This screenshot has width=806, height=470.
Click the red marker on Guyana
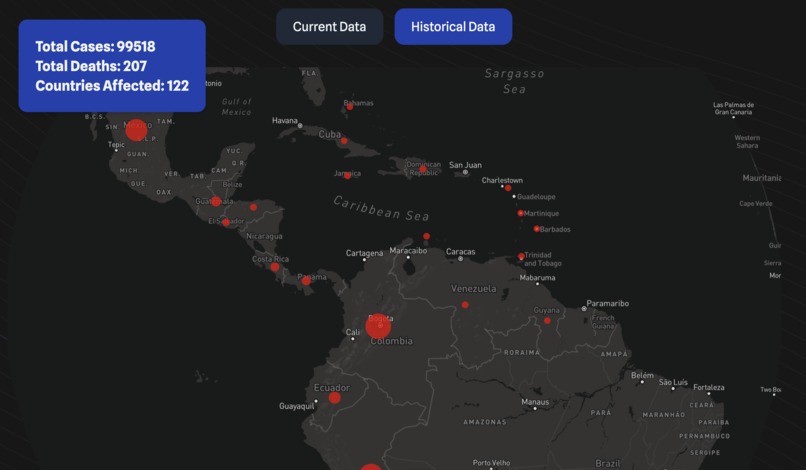pyautogui.click(x=547, y=320)
